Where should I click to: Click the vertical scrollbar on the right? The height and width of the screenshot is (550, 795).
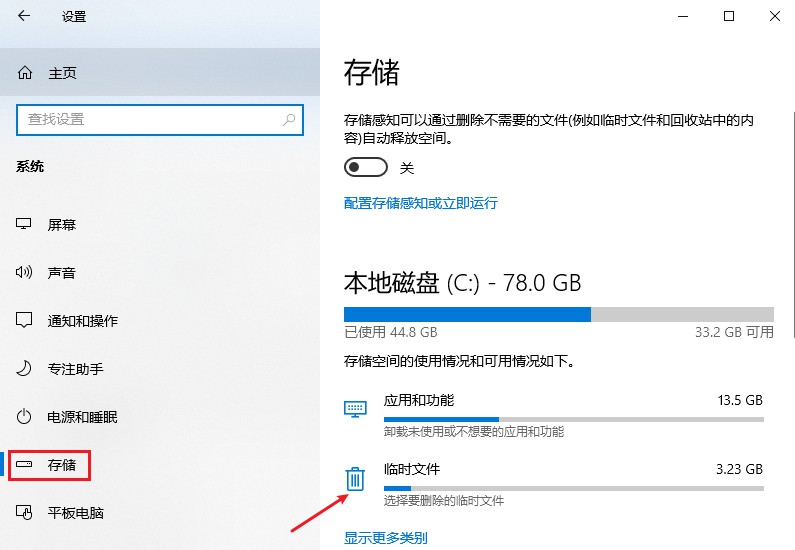click(x=792, y=225)
